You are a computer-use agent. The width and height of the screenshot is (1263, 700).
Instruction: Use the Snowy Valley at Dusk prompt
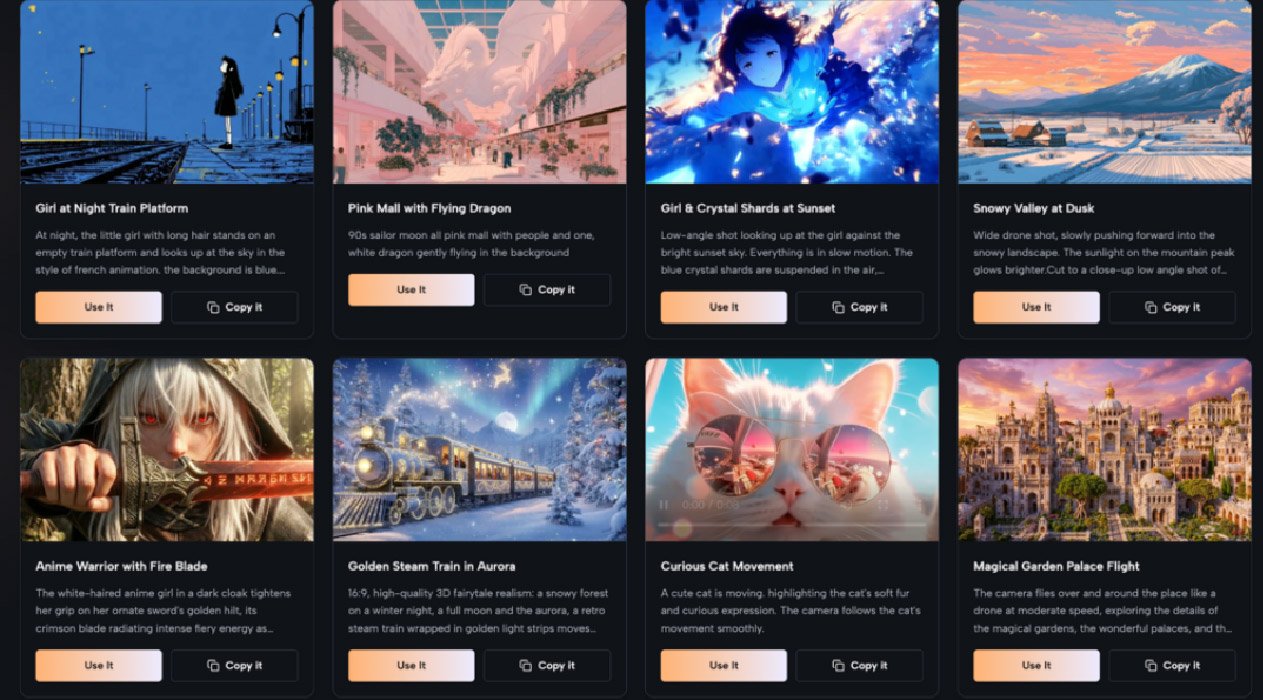pos(1036,307)
